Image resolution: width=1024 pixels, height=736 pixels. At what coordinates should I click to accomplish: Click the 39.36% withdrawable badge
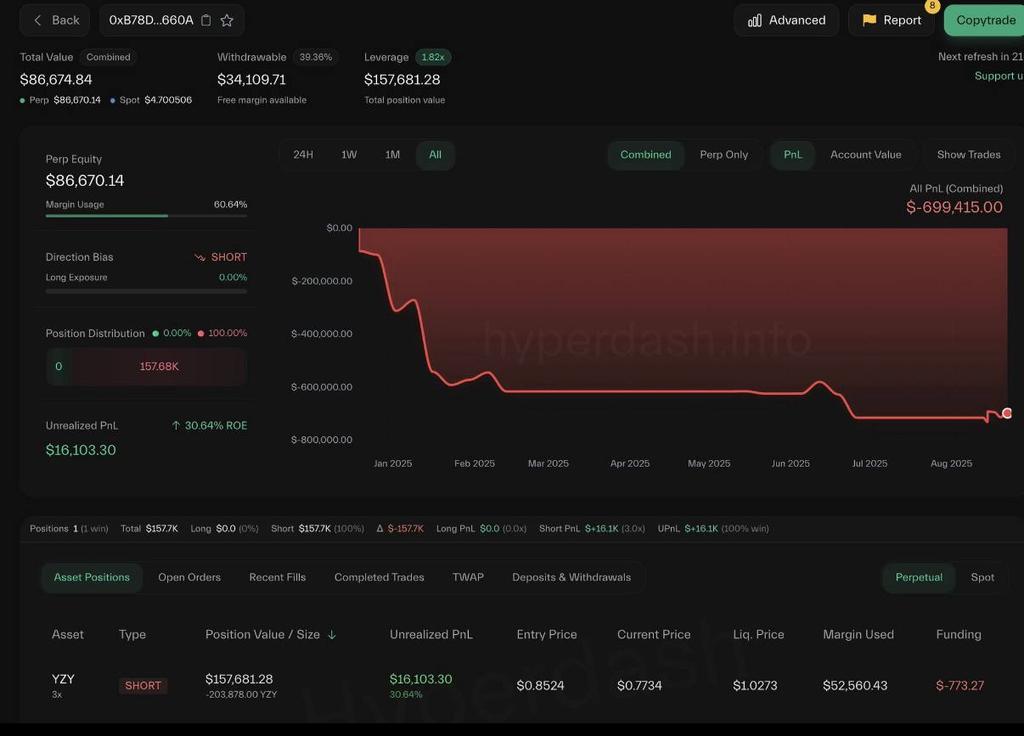pos(315,57)
